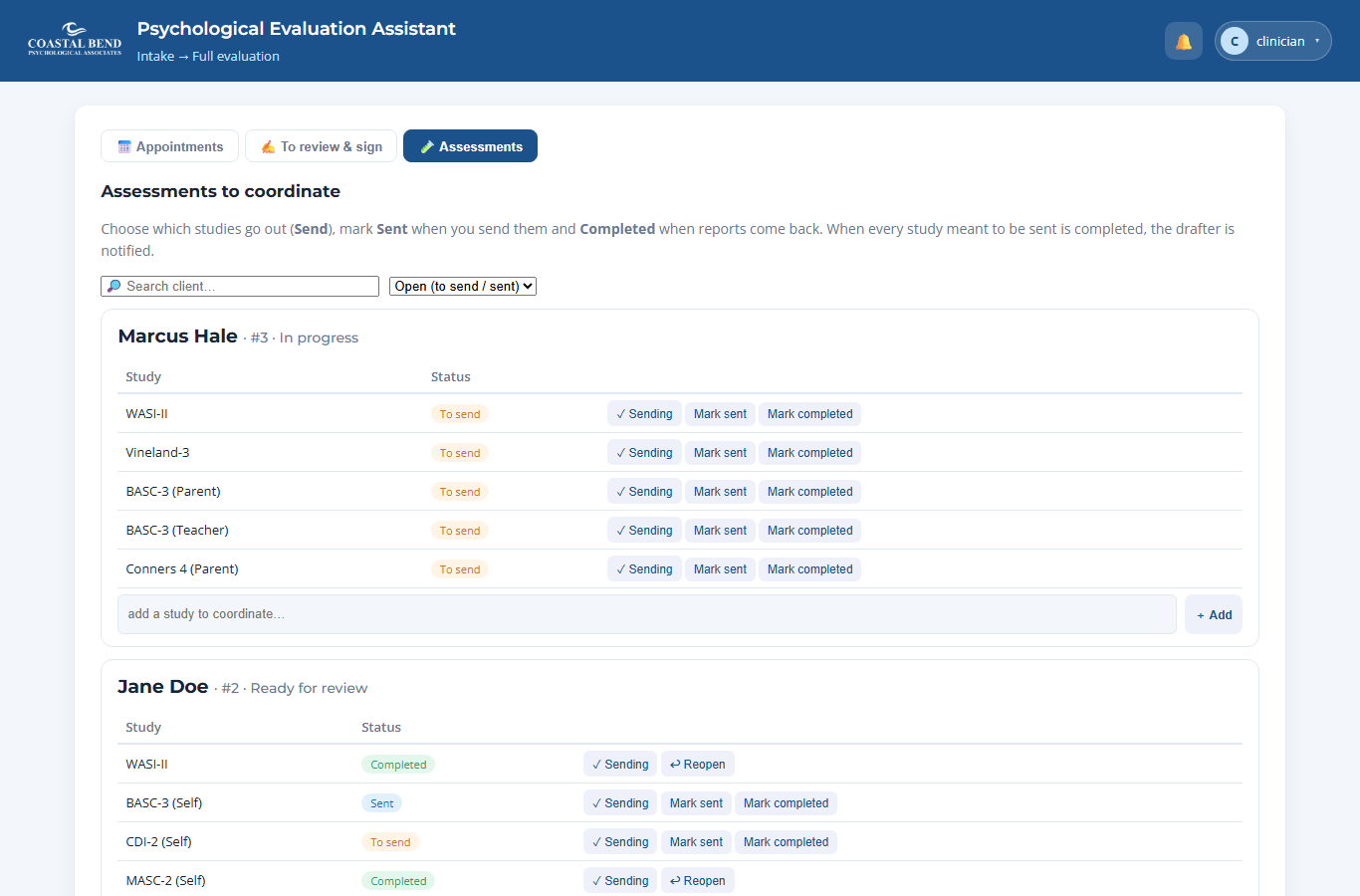Toggle Sending for BASC-3 (Teacher)
1360x896 pixels.
click(644, 531)
